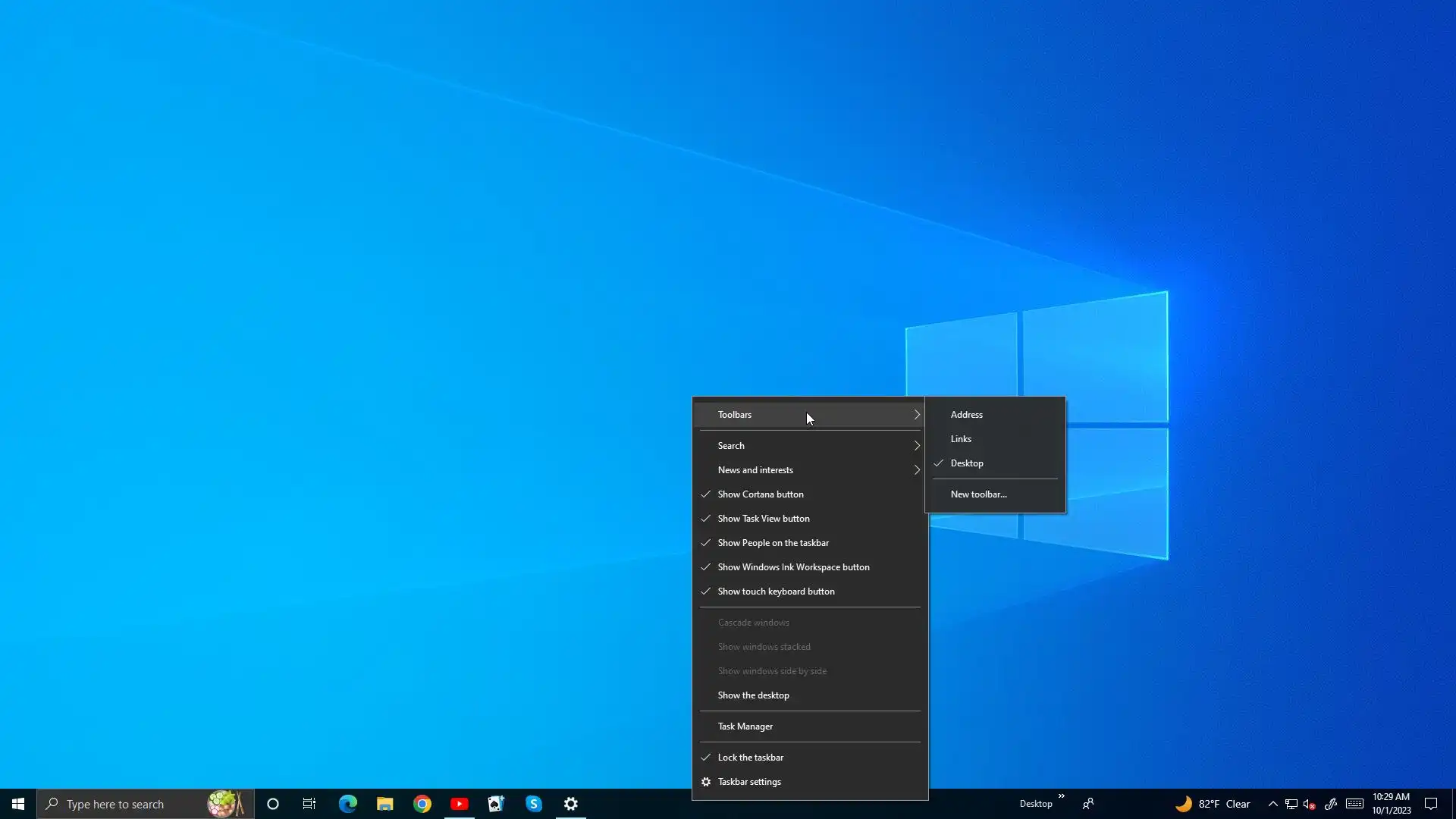Open the Windows Ink Workspace tray icon

click(1331, 804)
